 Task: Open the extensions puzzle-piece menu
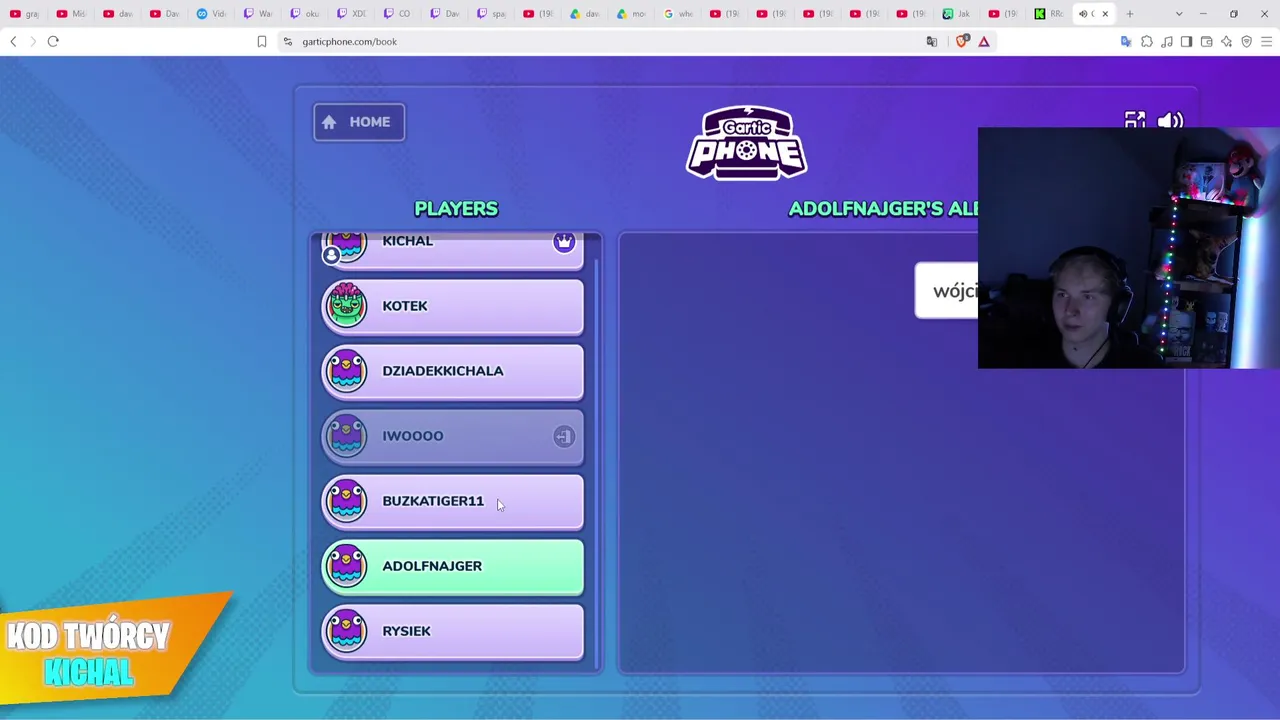tap(1147, 41)
